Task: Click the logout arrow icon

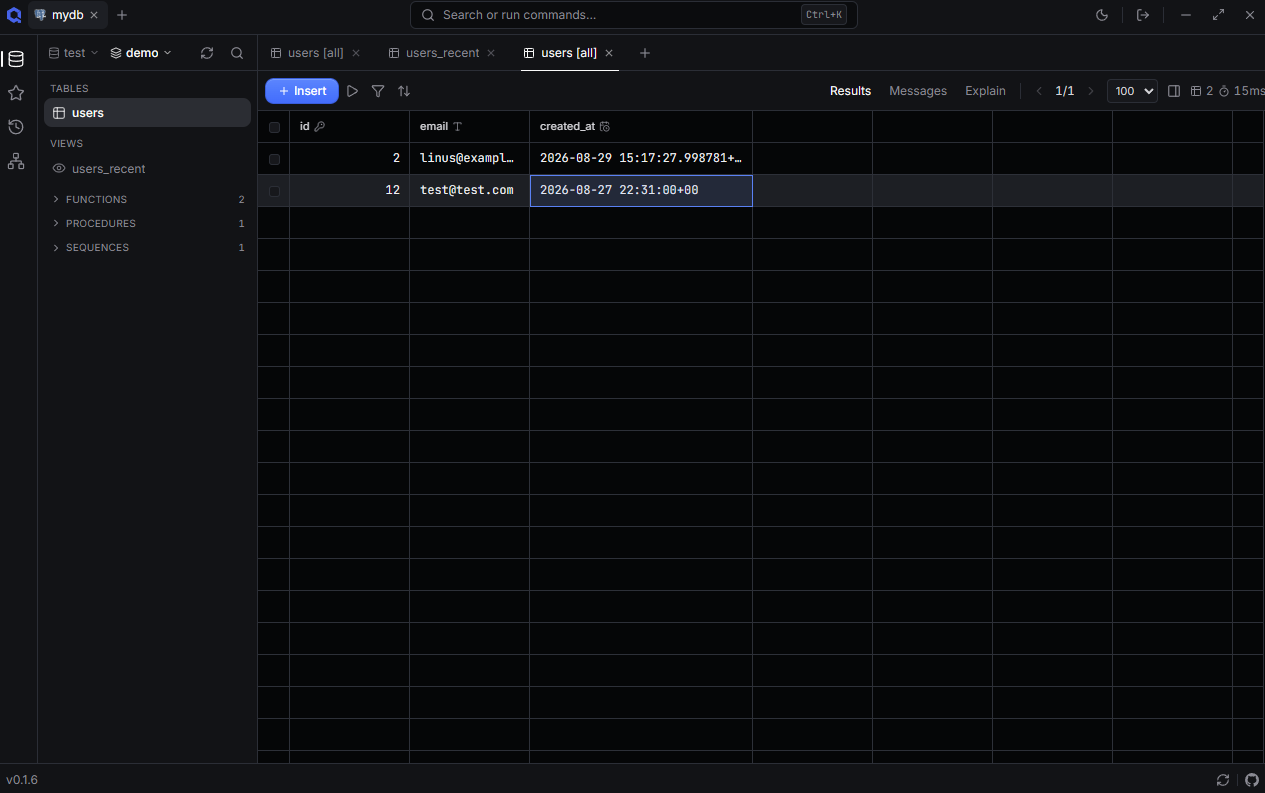Action: [x=1143, y=15]
